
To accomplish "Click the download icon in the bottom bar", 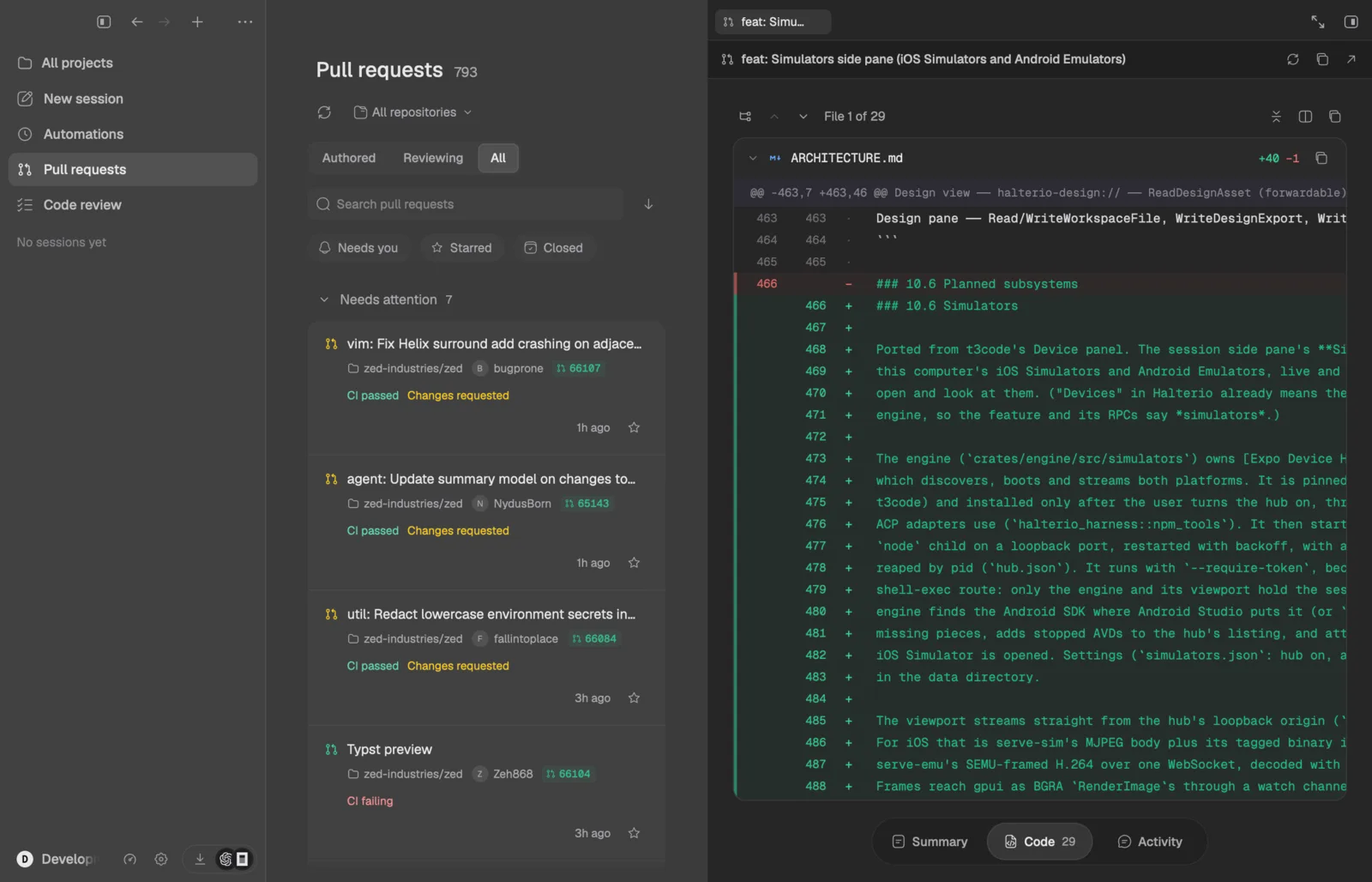I will coord(200,859).
